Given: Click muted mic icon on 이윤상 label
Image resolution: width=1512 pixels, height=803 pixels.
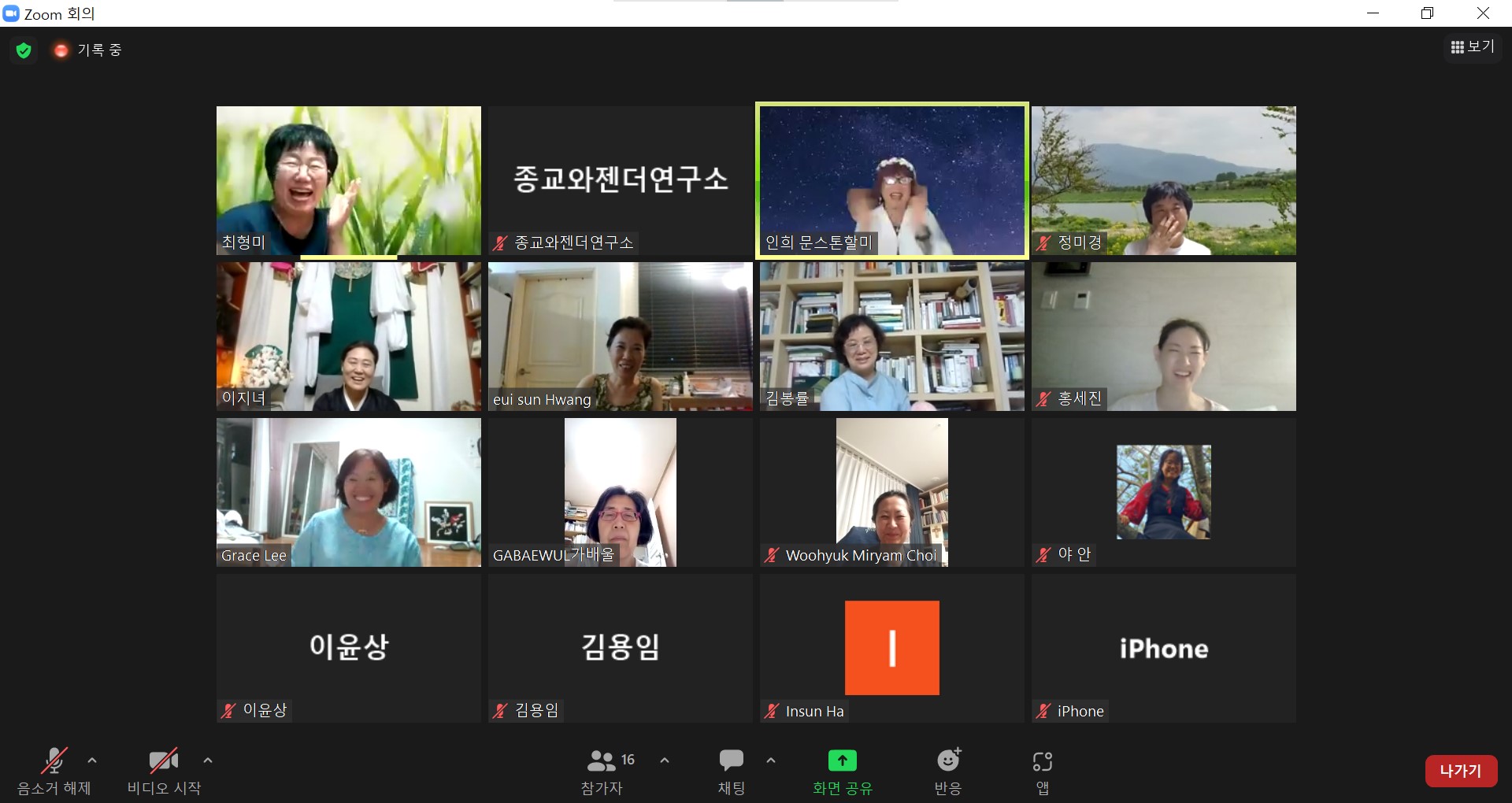Looking at the screenshot, I should coord(228,711).
